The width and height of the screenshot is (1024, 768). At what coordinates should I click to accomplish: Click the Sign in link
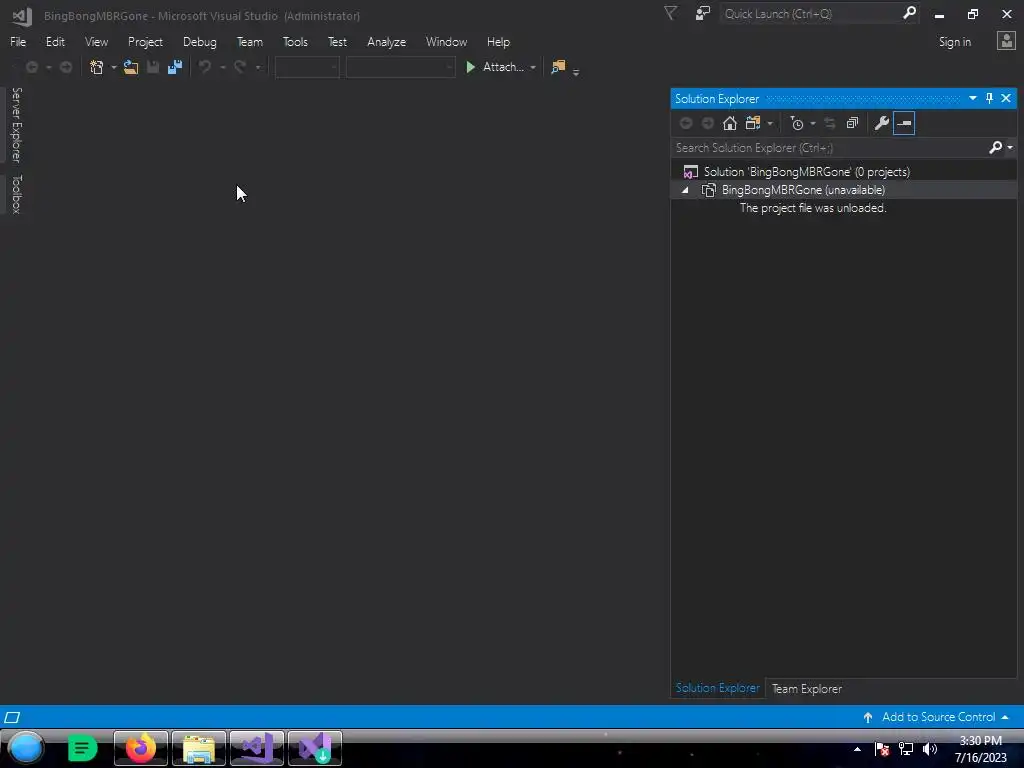point(955,42)
